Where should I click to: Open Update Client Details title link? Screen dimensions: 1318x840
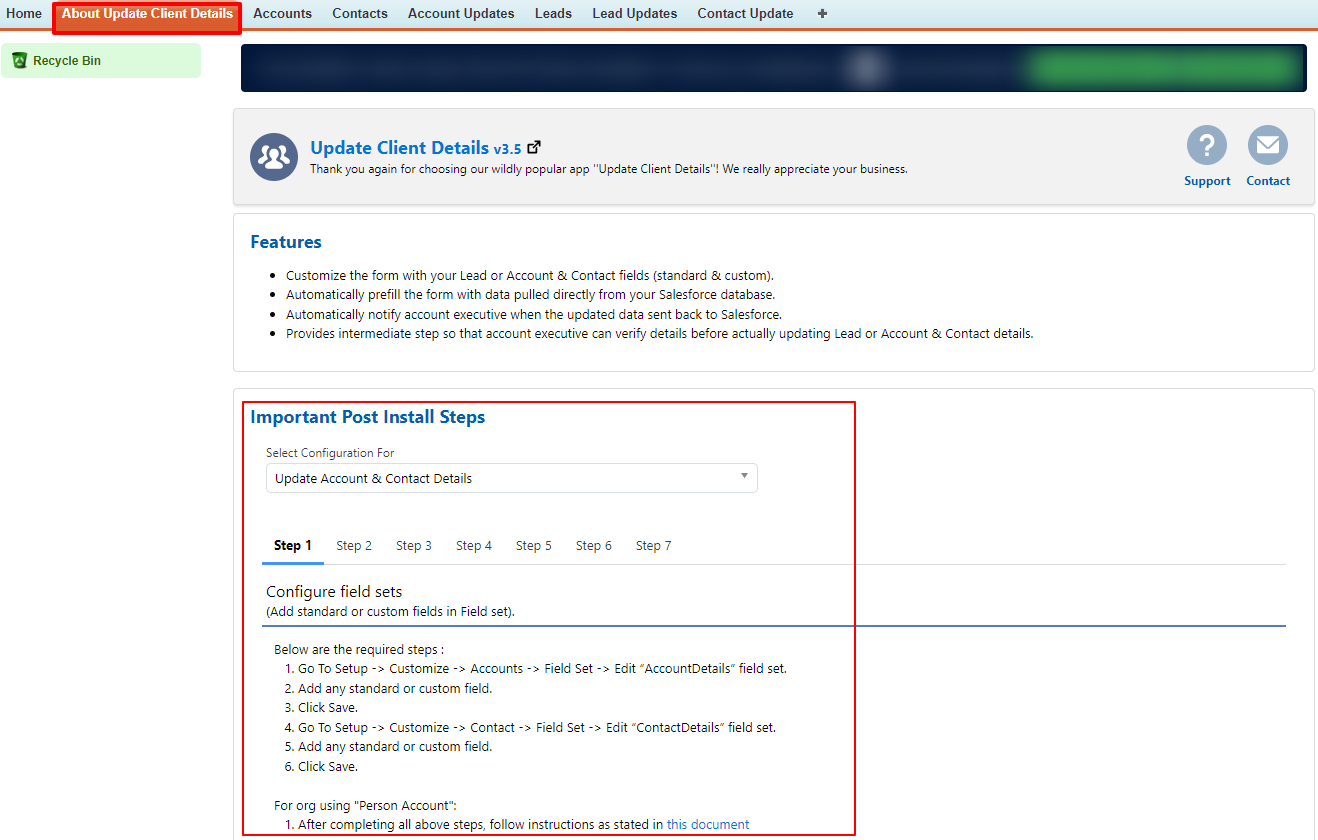pyautogui.click(x=399, y=148)
